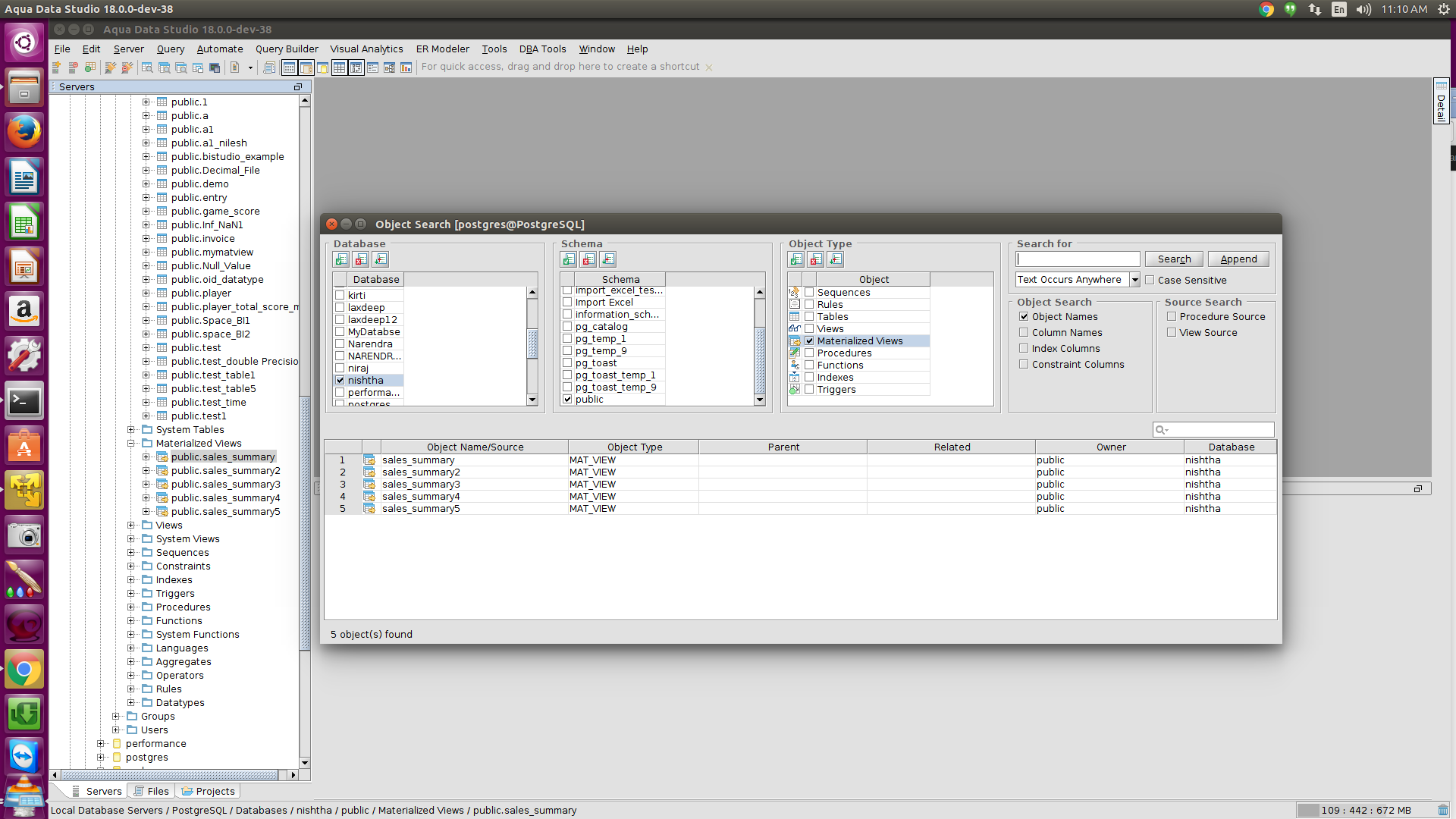Screen dimensions: 1456x819
Task: Expand the System Tables tree node
Action: [x=131, y=430]
